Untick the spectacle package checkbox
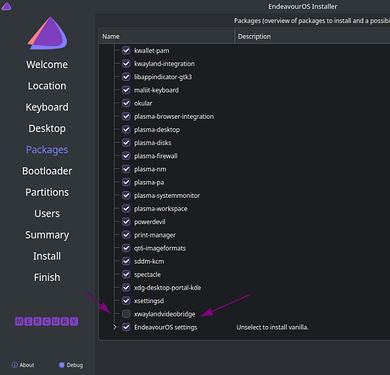Viewport: 390px width, 375px height. (x=126, y=274)
